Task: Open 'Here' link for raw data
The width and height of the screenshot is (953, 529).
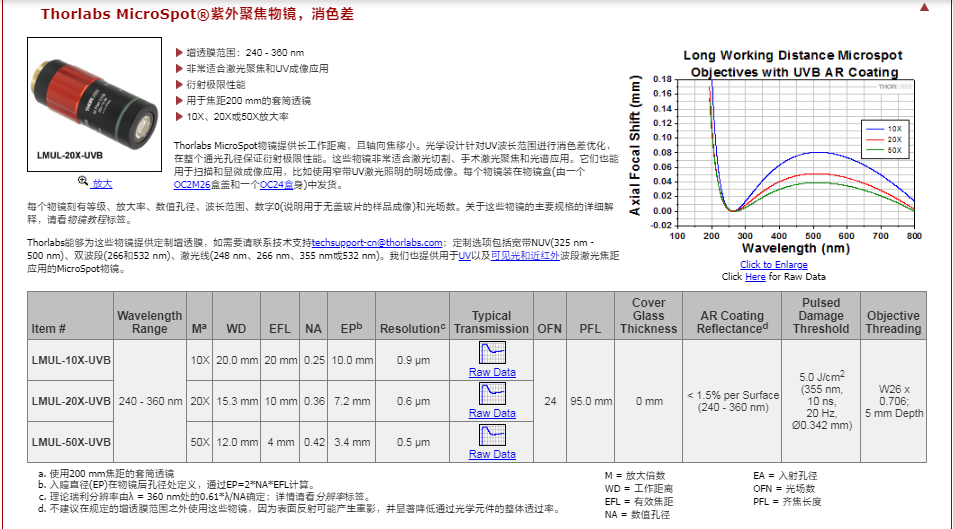Action: (755, 277)
